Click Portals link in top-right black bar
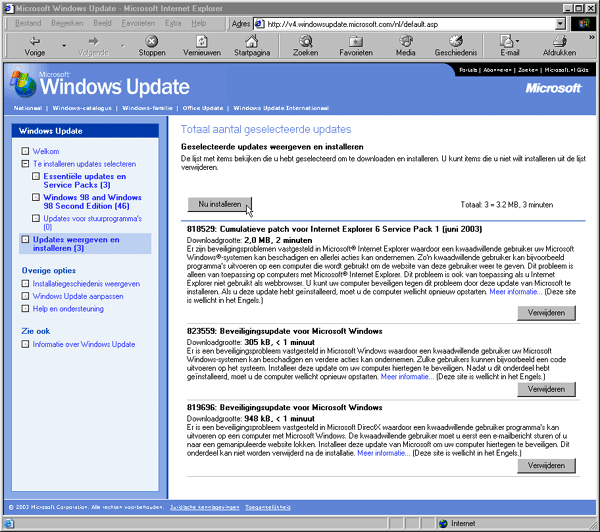This screenshot has width=600, height=532. tap(468, 70)
